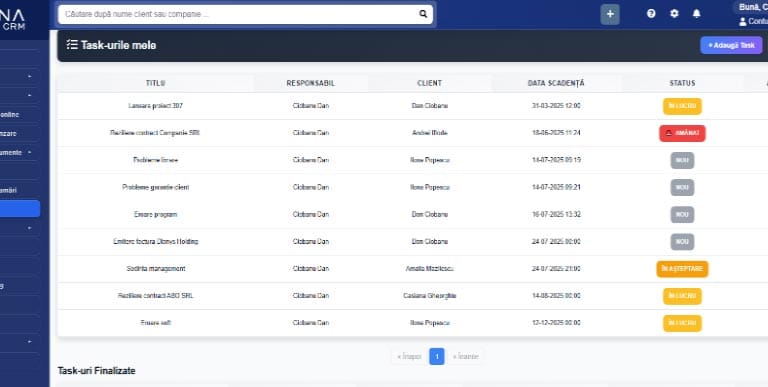The height and width of the screenshot is (387, 768).
Task: Click the highlighted active sidebar item
Action: pos(20,209)
